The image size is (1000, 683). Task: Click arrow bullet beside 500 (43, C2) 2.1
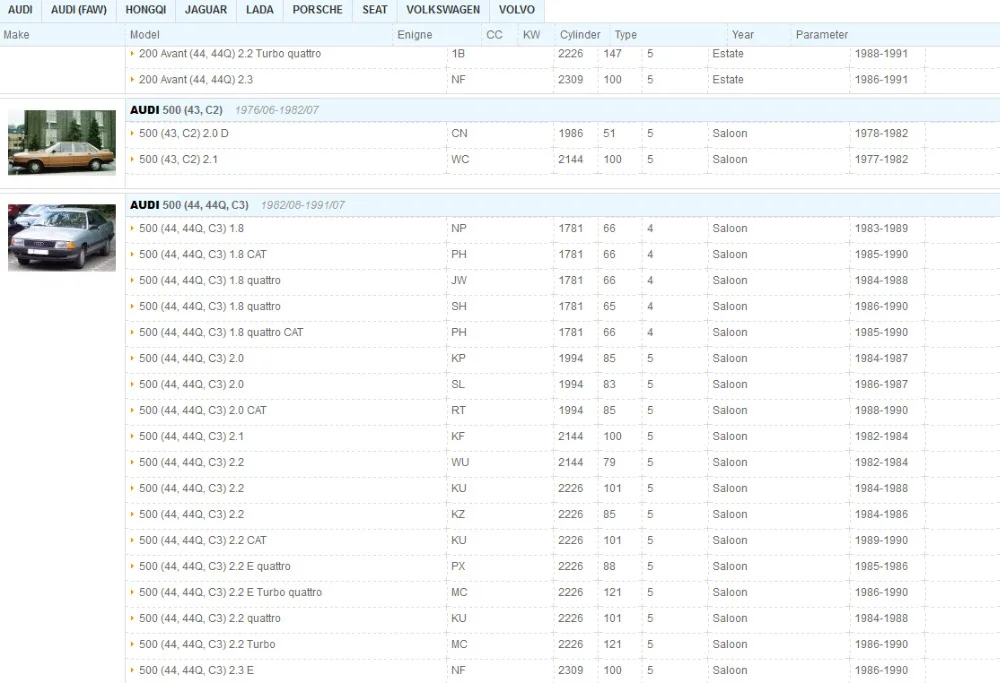pyautogui.click(x=132, y=159)
